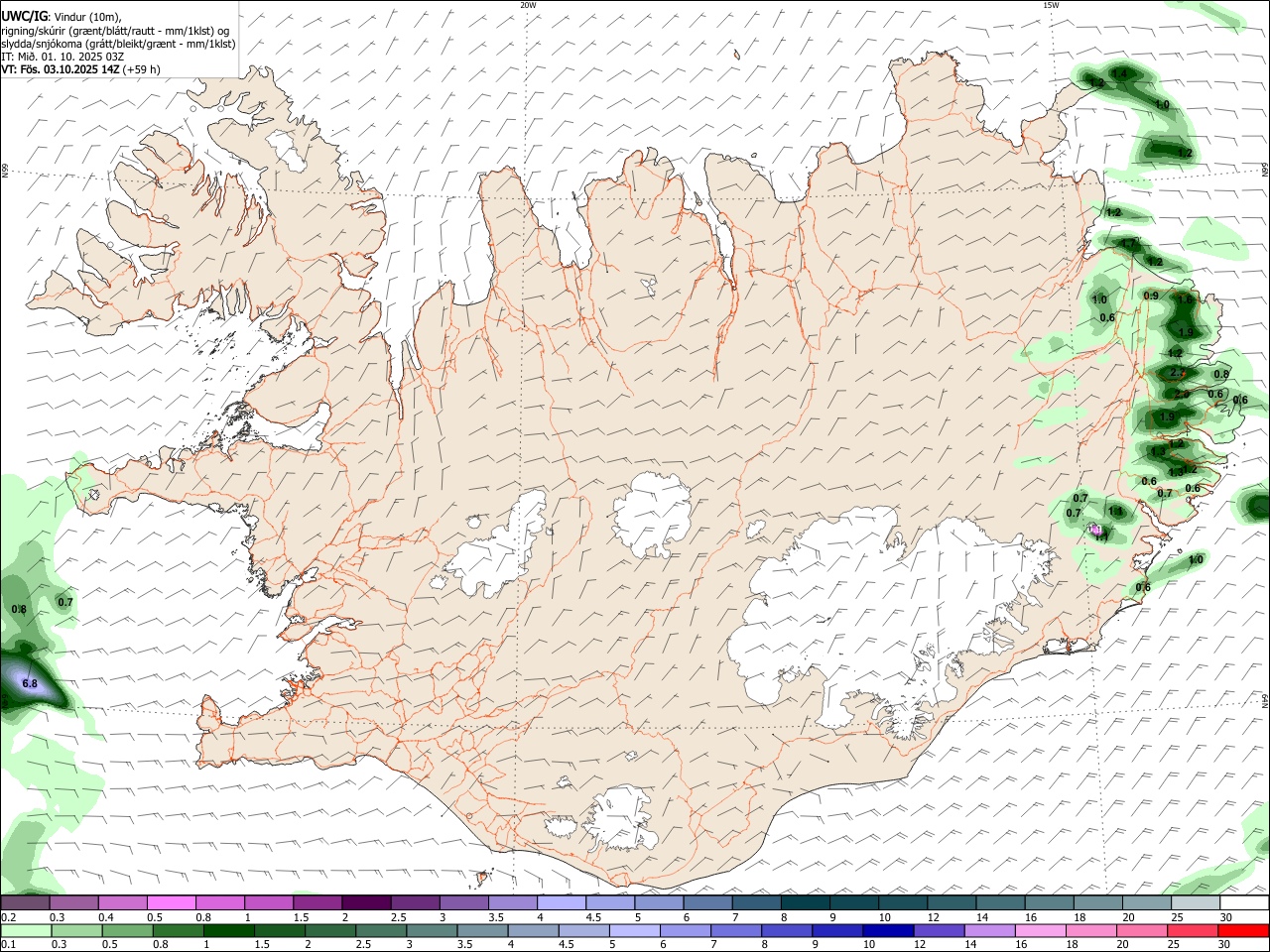Click the red swatch above bottom-row 30
Image resolution: width=1270 pixels, height=952 pixels.
coord(1244,931)
